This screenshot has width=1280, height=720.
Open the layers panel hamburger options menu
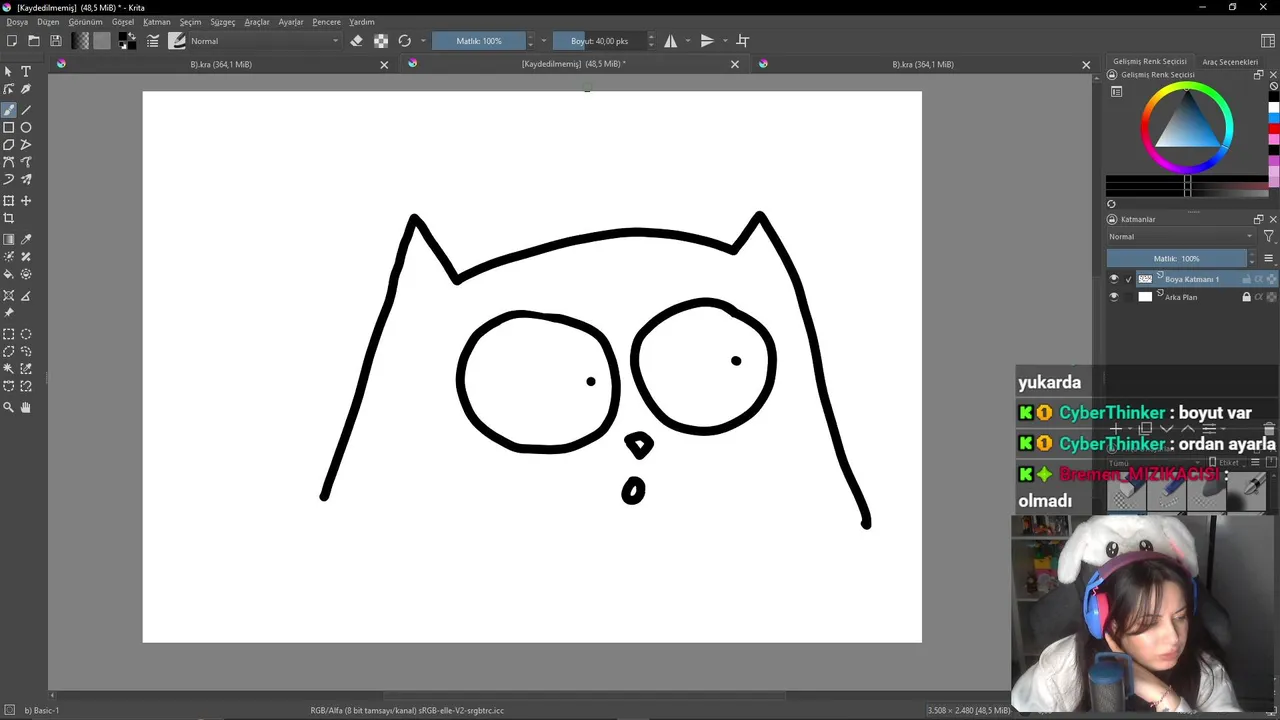[x=1268, y=258]
